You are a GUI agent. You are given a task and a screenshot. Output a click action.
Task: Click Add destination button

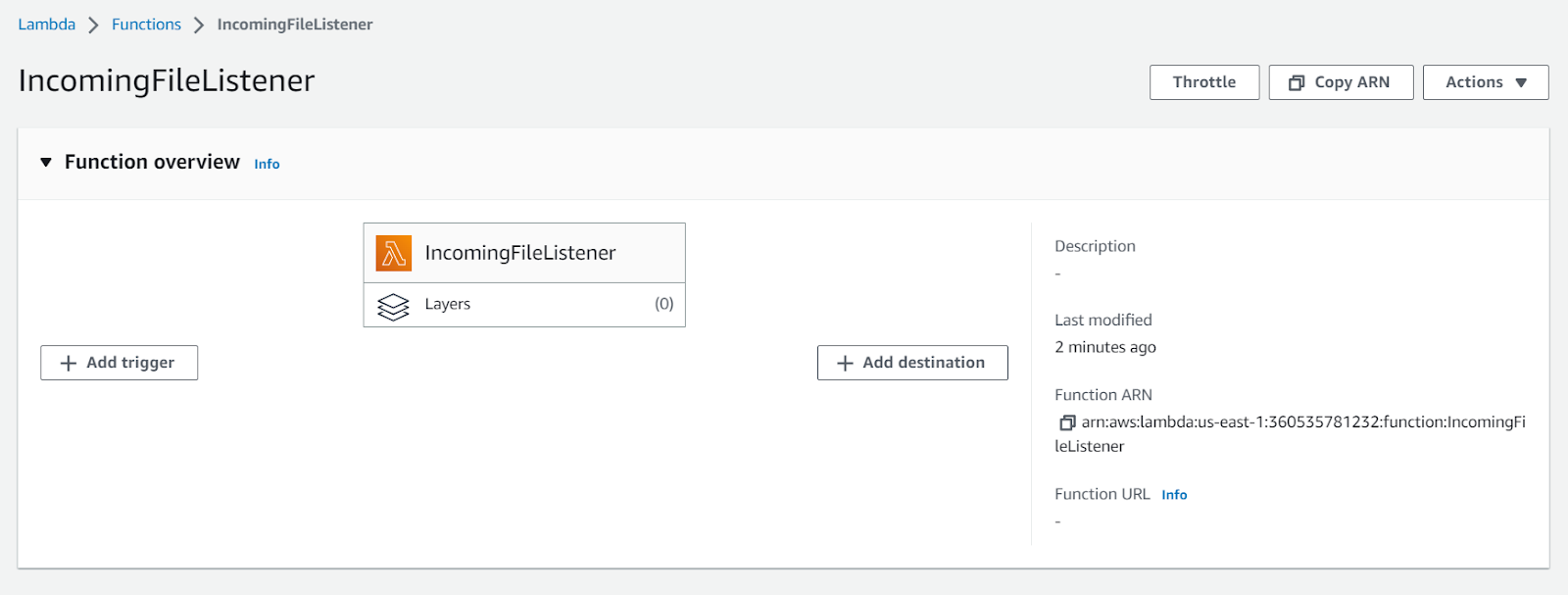point(912,363)
